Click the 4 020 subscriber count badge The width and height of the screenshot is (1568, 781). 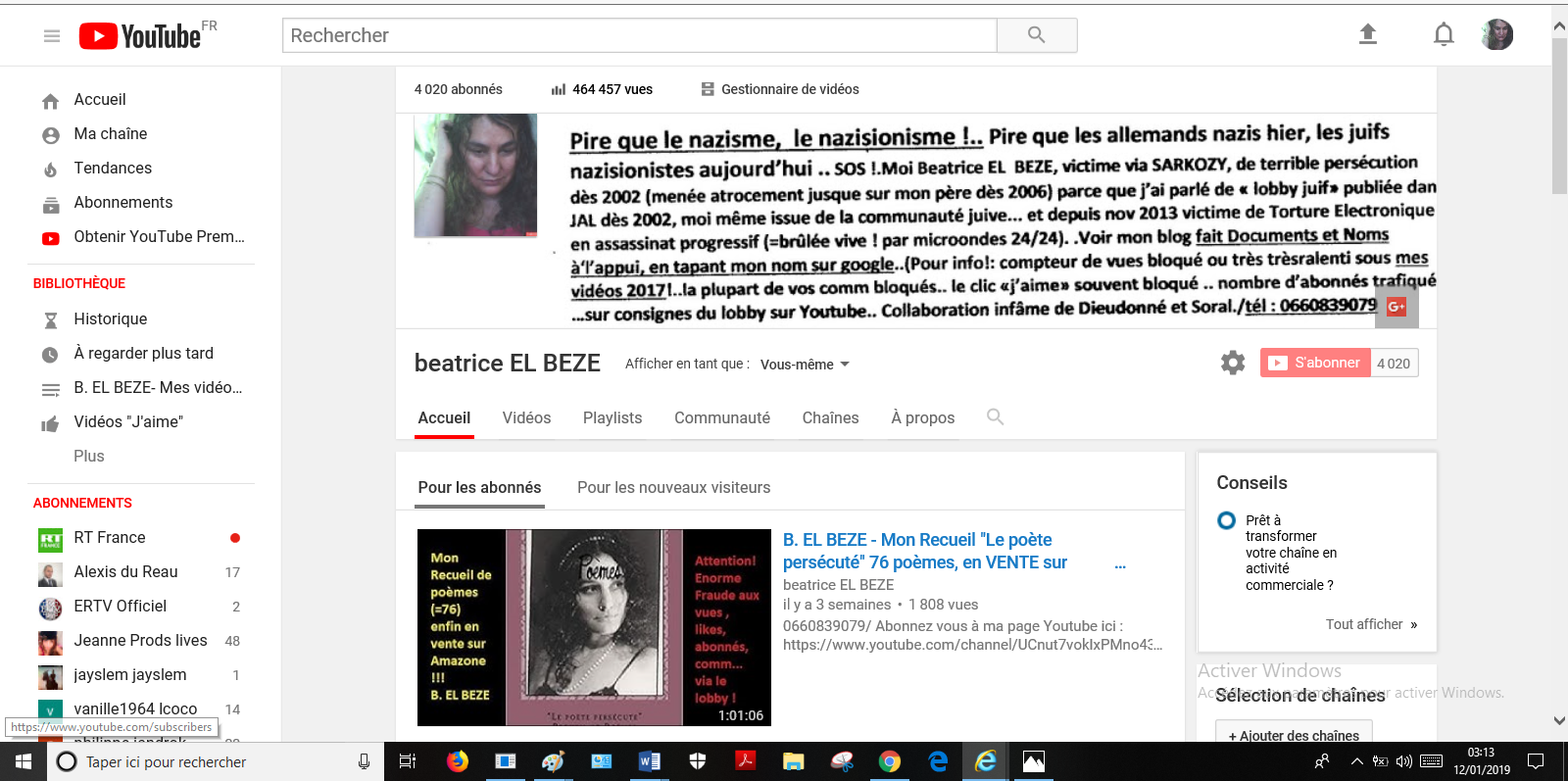coord(1395,364)
